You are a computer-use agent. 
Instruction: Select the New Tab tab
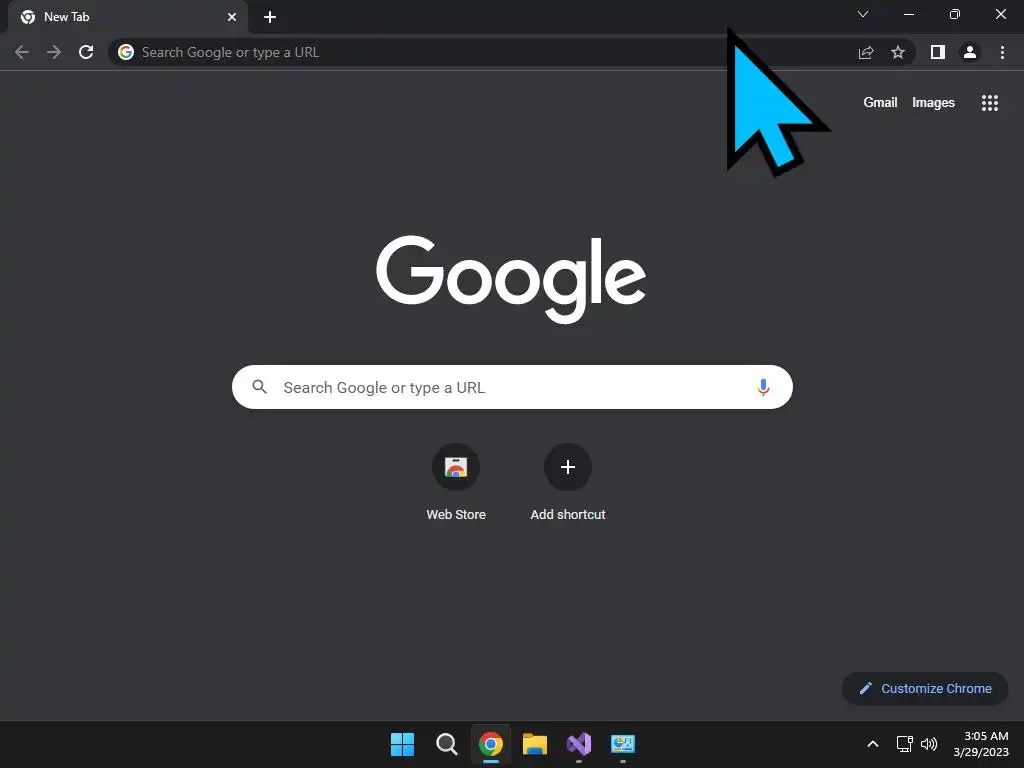(x=128, y=17)
